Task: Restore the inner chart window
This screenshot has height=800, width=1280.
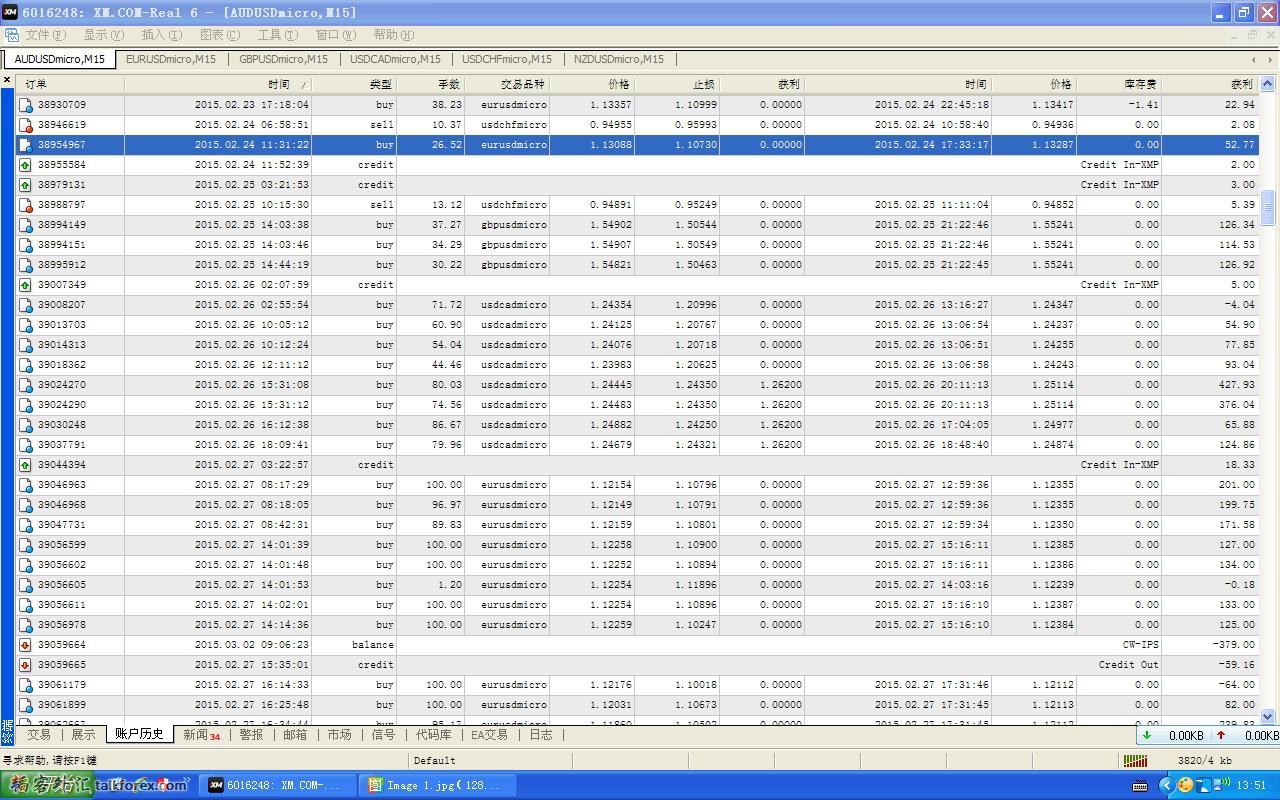Action: pos(1251,35)
